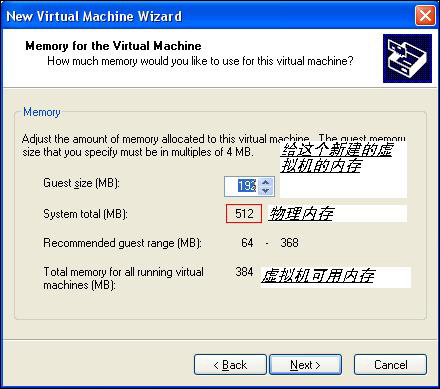
Task: Increase guest size with up spinner arrow
Action: click(266, 182)
